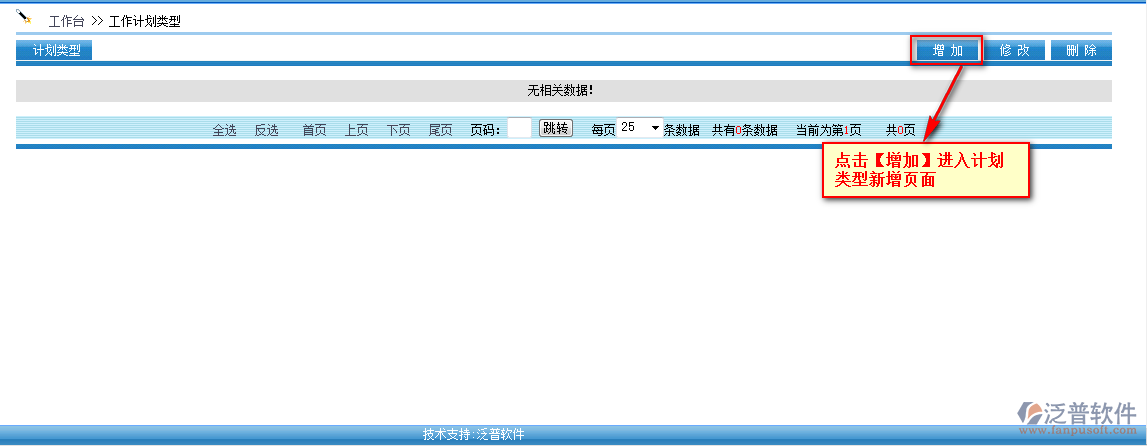Click the 无相关数据! message row
Image resolution: width=1147 pixels, height=446 pixels.
pos(564,91)
